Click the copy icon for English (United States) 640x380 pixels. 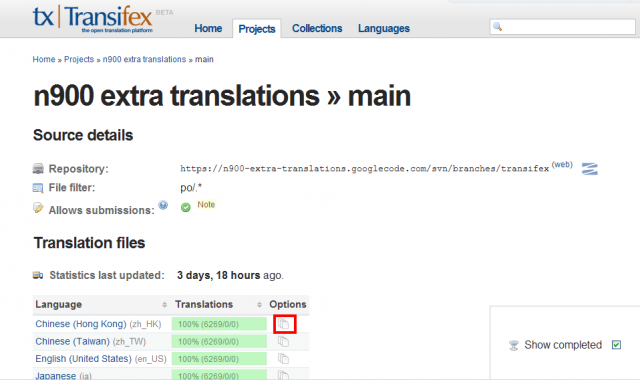coord(284,359)
